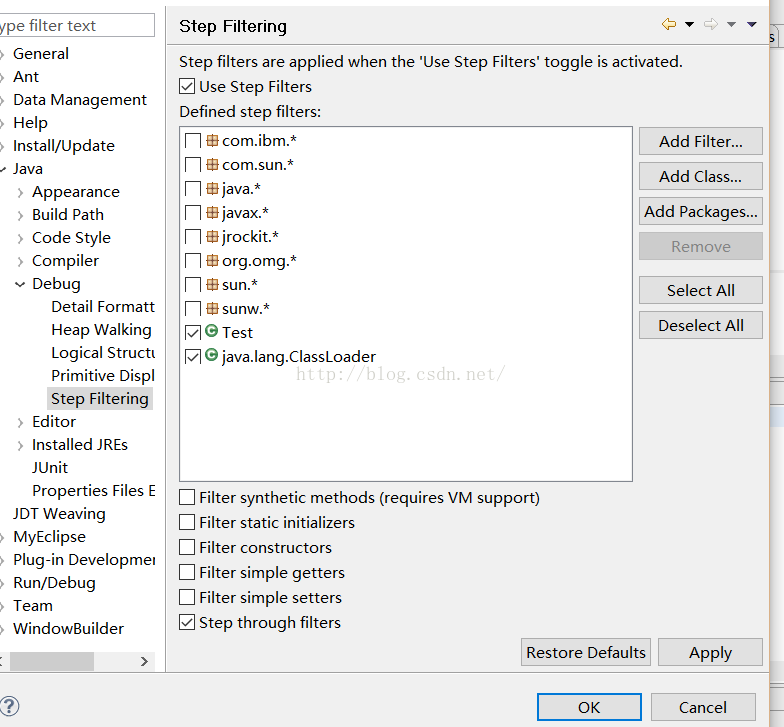
Task: Click the type filter text field
Action: click(x=77, y=25)
